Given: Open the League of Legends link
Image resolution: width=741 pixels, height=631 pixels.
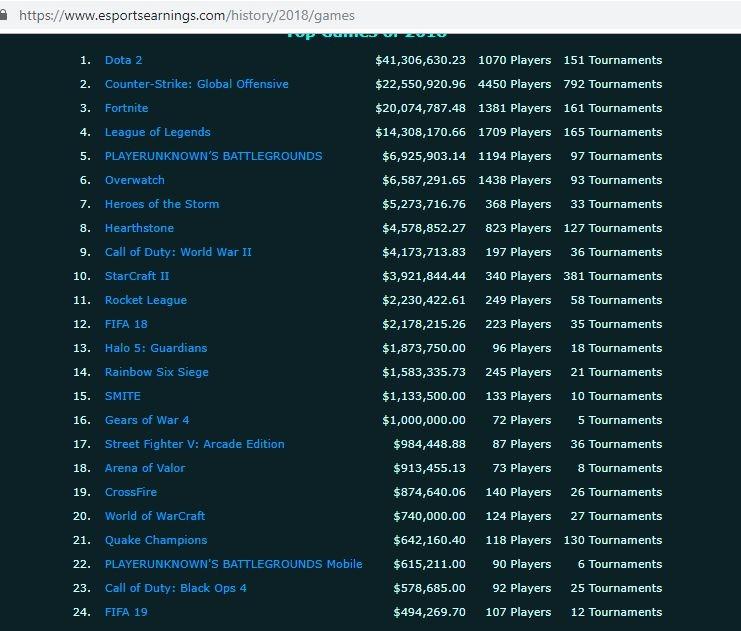Looking at the screenshot, I should tap(157, 132).
